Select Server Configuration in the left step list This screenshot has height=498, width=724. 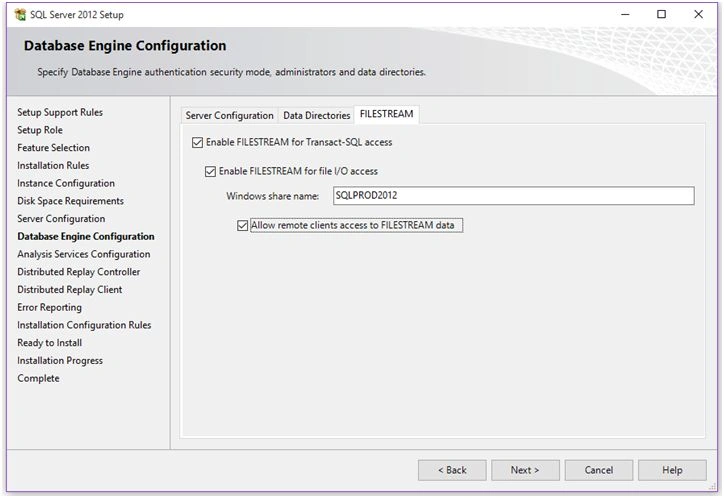point(61,219)
